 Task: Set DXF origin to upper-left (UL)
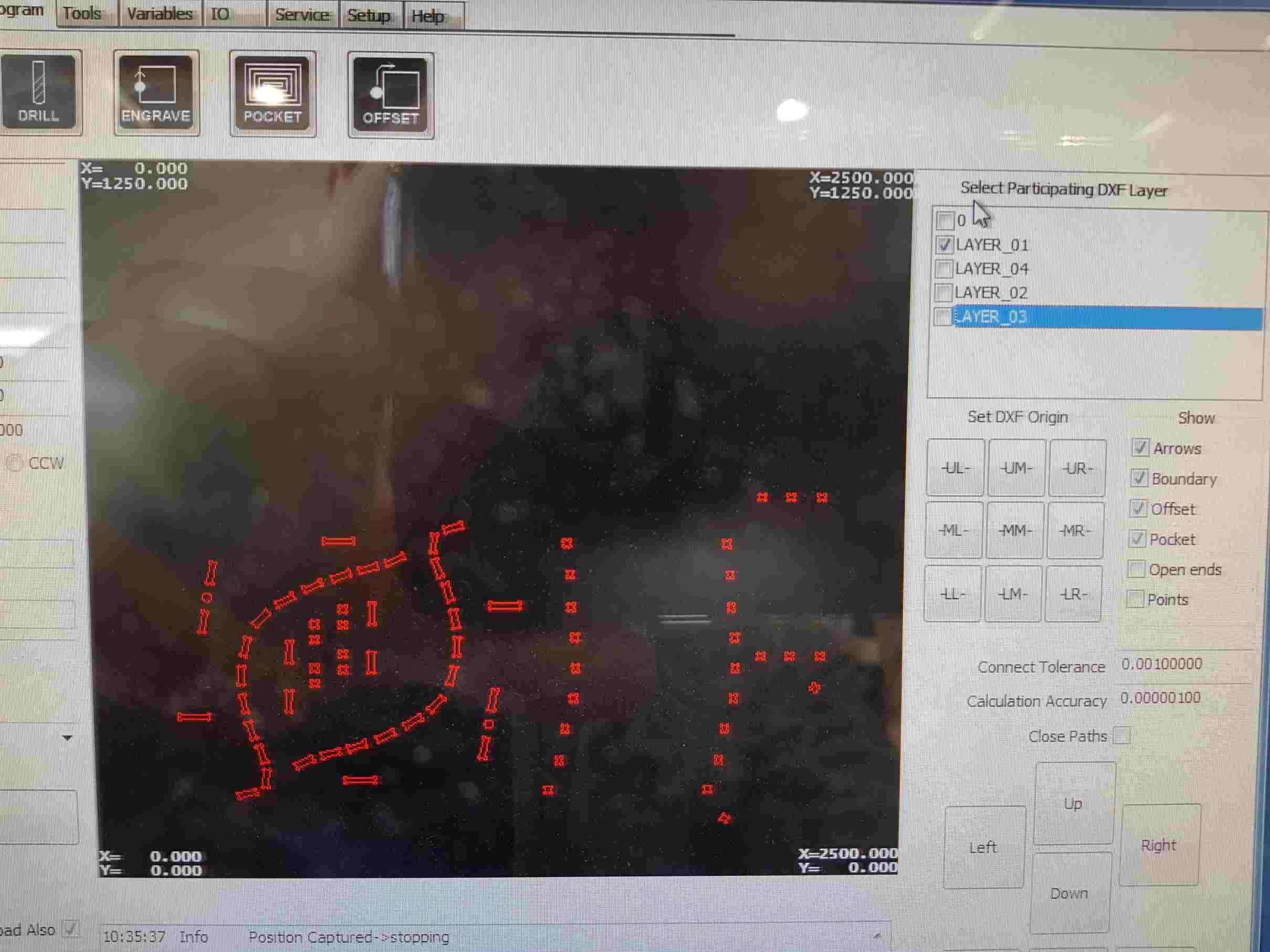956,468
